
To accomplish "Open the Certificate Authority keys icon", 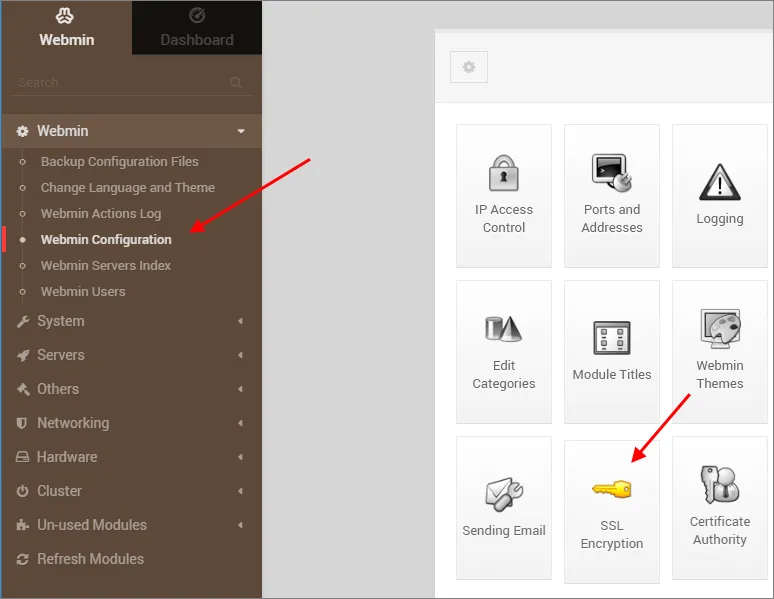I will (x=720, y=484).
